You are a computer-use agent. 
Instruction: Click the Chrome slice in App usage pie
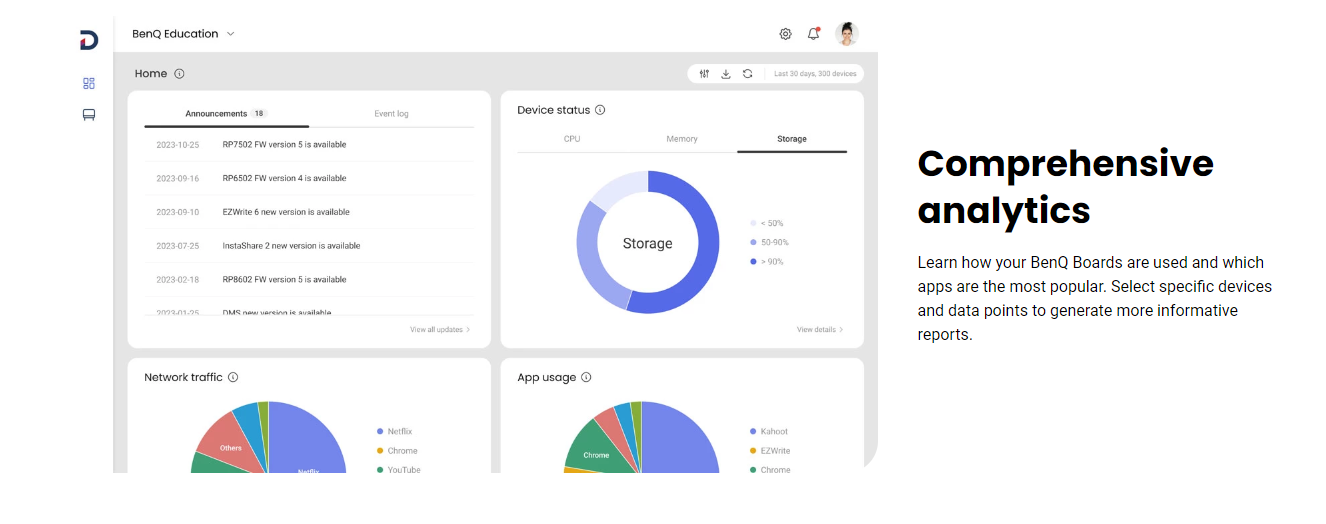(x=596, y=455)
